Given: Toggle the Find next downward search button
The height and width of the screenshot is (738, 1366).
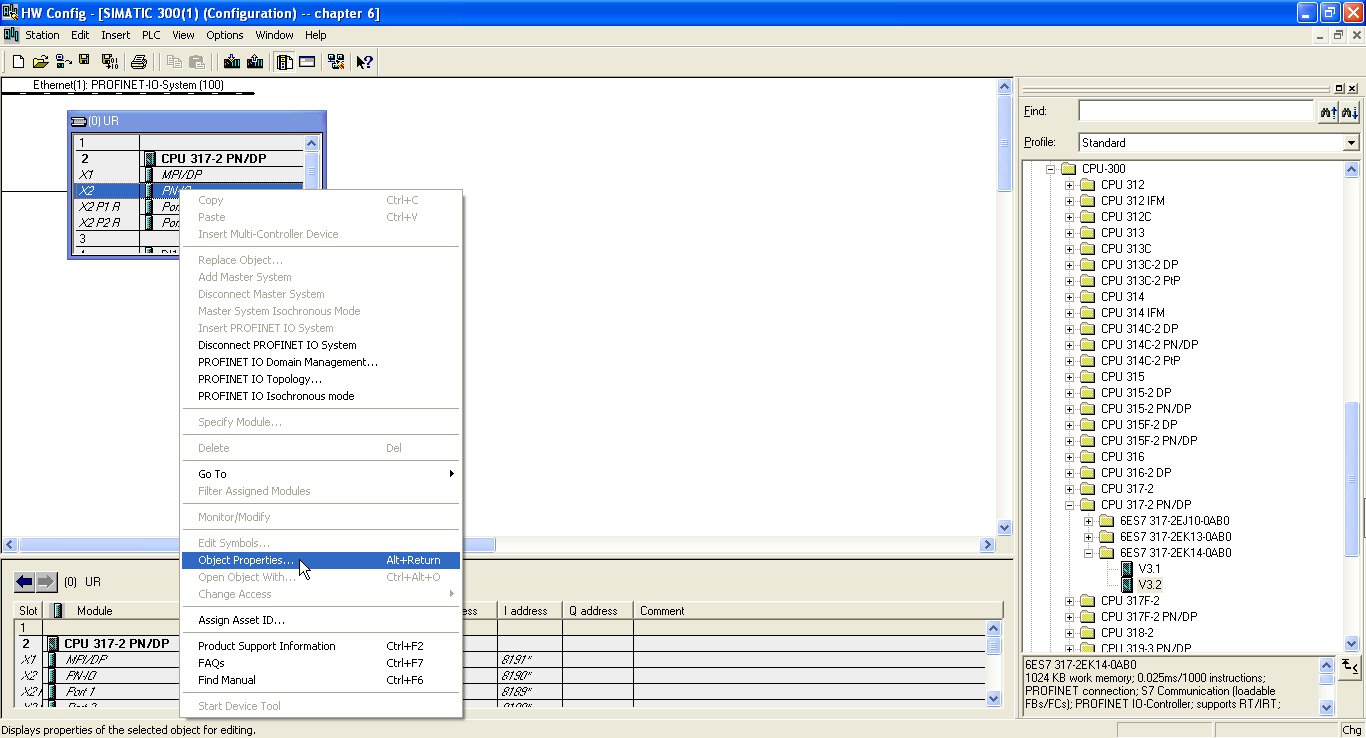Looking at the screenshot, I should pos(1349,111).
